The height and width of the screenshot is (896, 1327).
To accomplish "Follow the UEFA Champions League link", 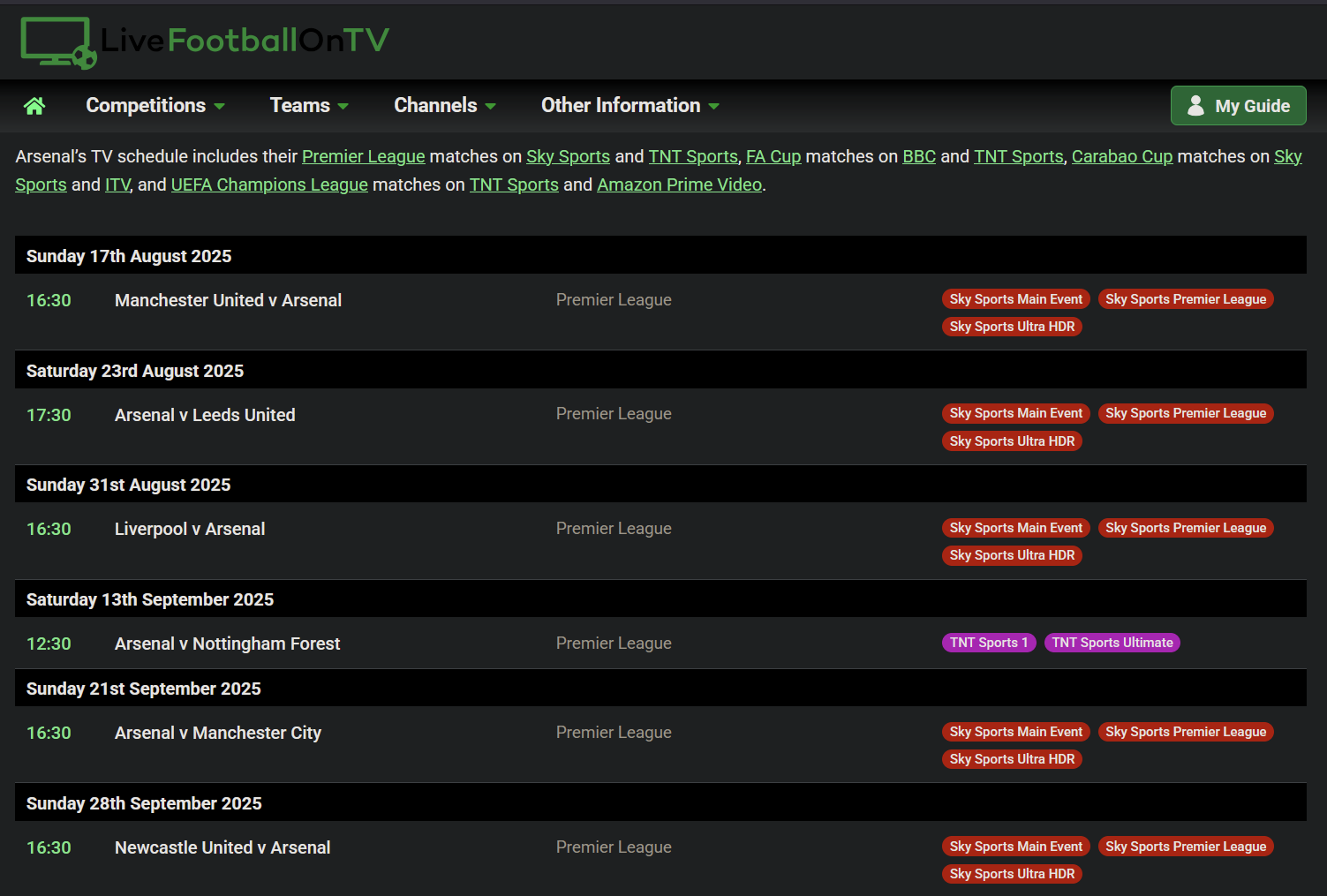I will [x=269, y=184].
